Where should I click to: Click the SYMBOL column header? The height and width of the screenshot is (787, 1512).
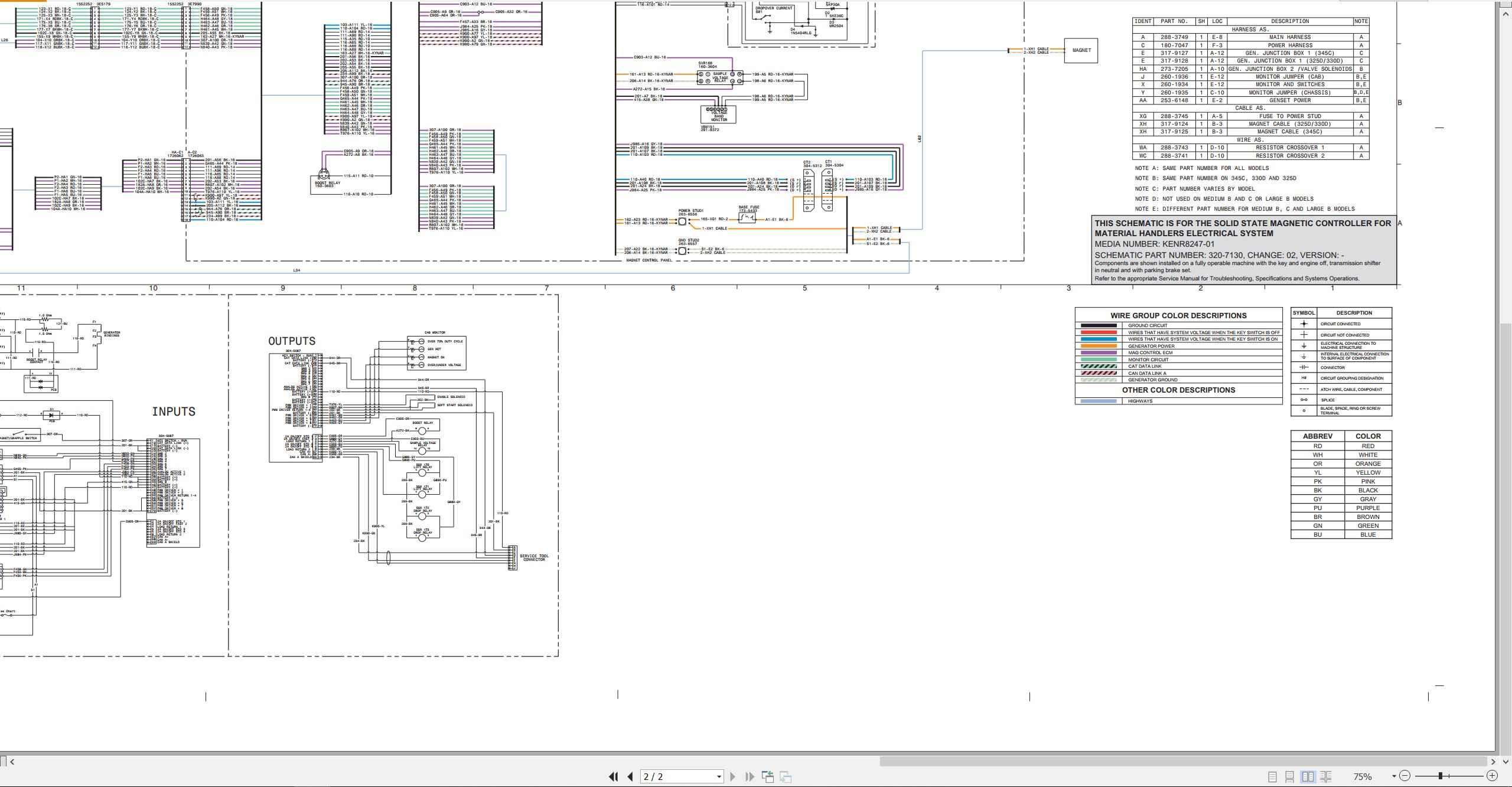click(1304, 313)
